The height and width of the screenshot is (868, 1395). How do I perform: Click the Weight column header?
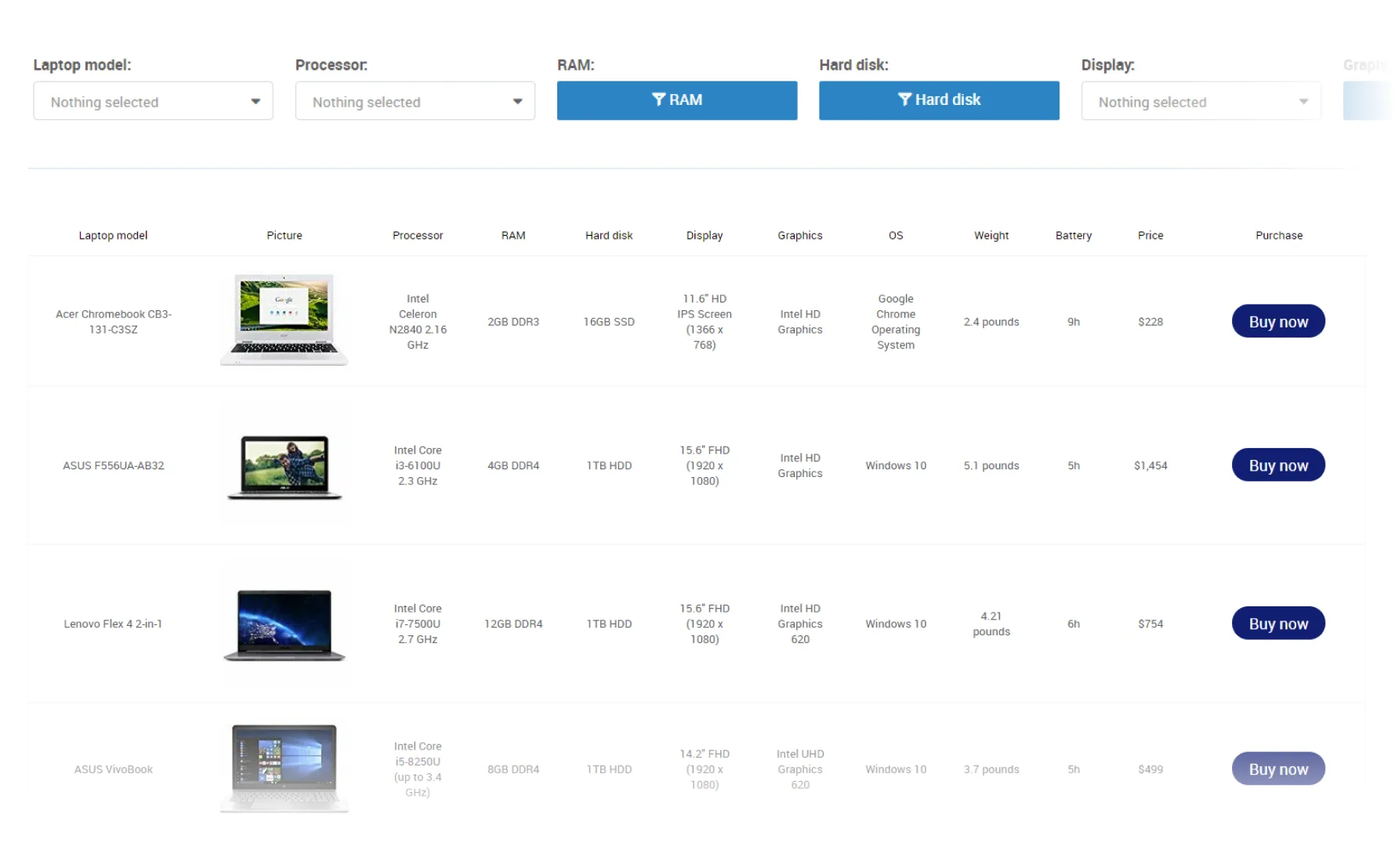[991, 235]
